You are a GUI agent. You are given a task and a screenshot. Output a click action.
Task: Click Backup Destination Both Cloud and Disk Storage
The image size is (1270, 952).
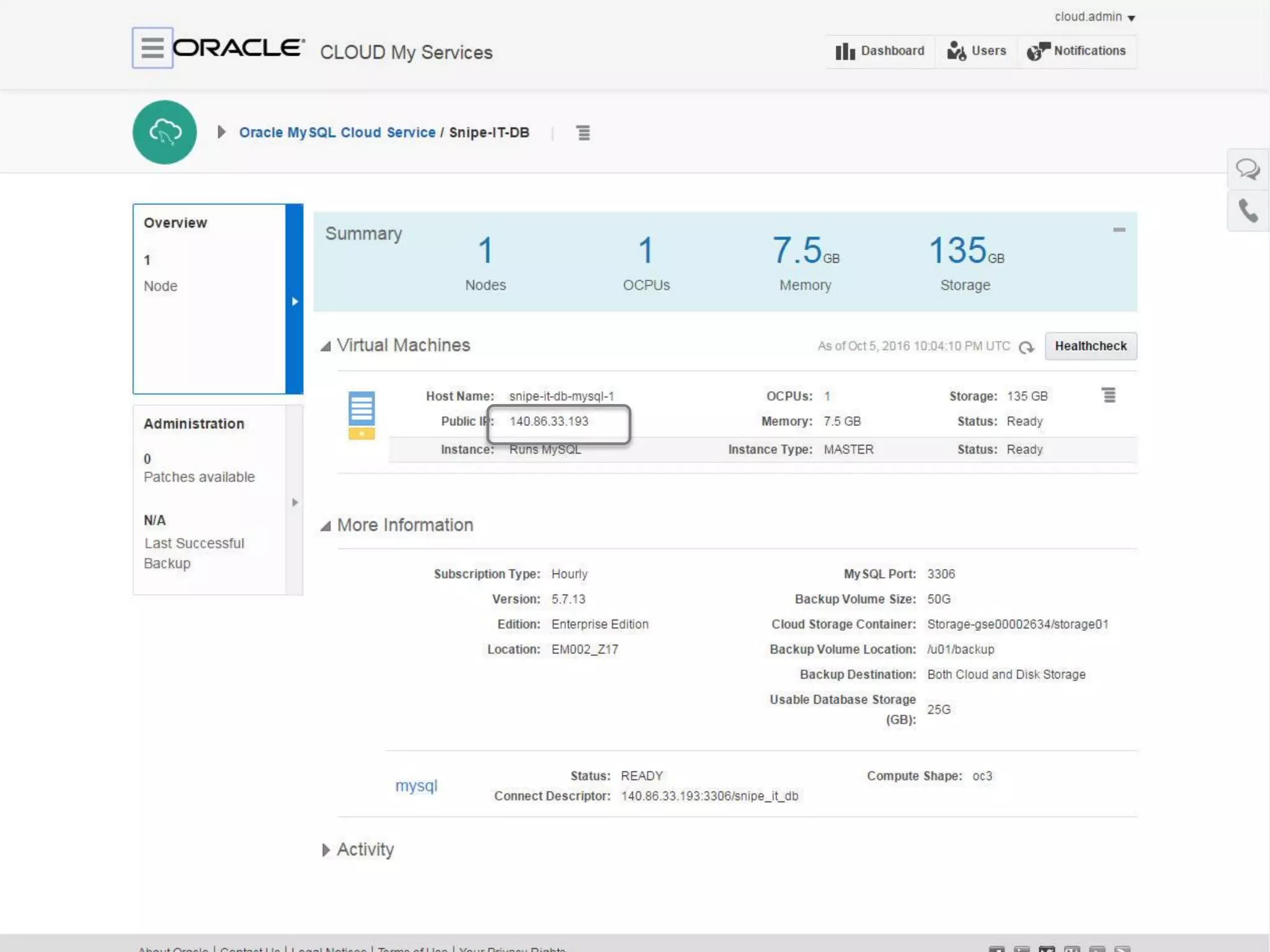pyautogui.click(x=1006, y=674)
